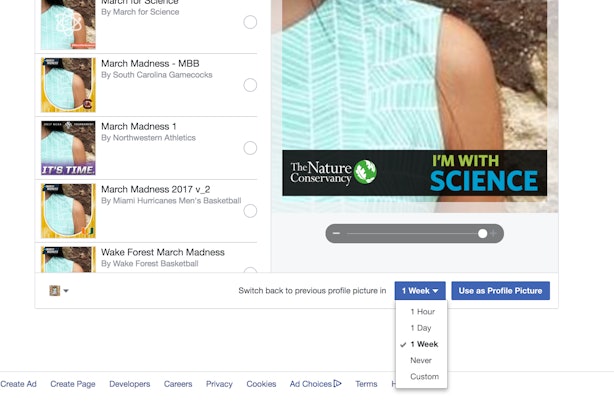Image resolution: width=614 pixels, height=401 pixels.
Task: Click the Ad Choices triangle icon
Action: (338, 383)
